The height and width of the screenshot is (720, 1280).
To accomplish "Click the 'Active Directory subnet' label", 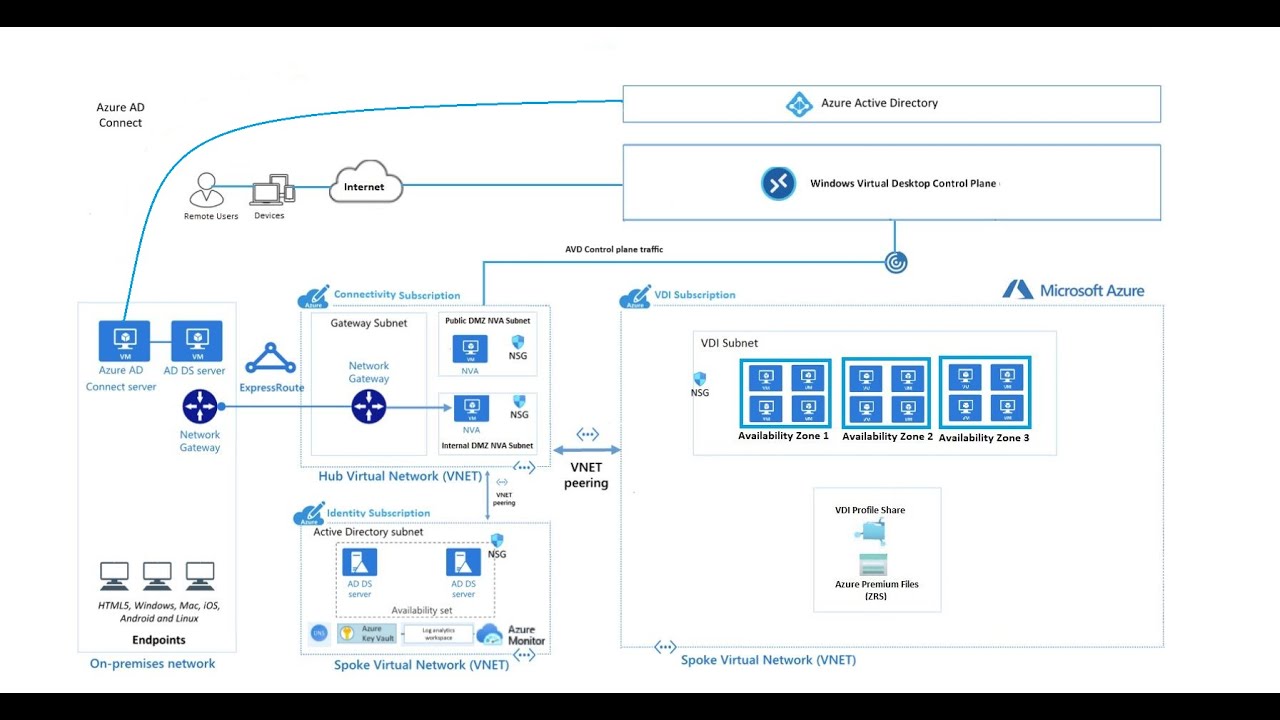I will point(368,532).
